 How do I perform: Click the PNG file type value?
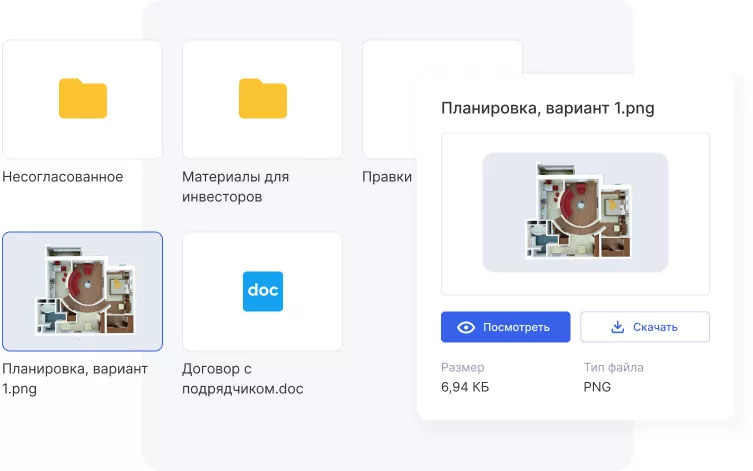(597, 387)
